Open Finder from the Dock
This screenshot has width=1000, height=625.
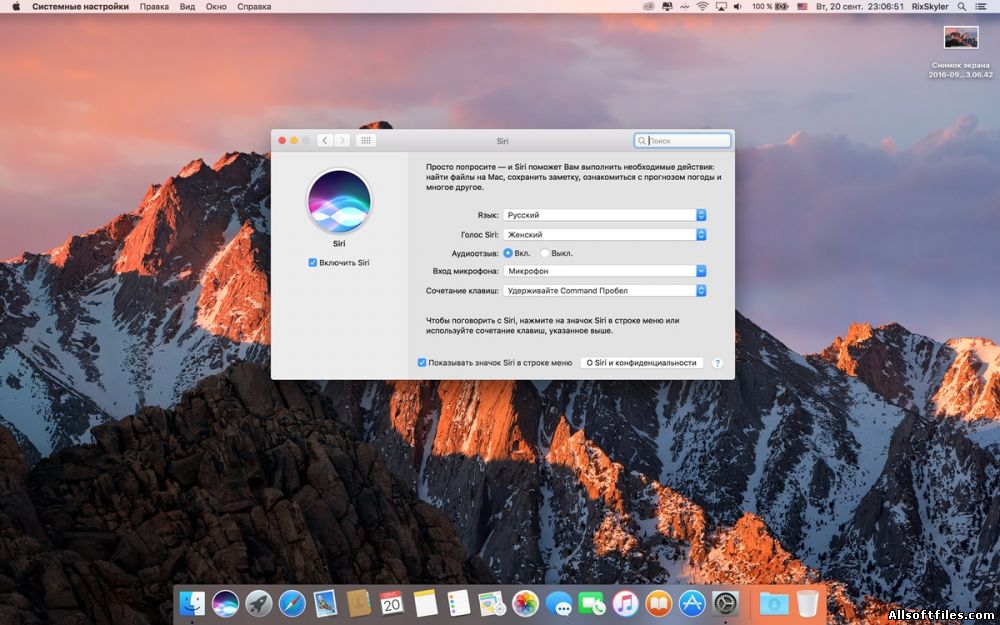tap(192, 603)
